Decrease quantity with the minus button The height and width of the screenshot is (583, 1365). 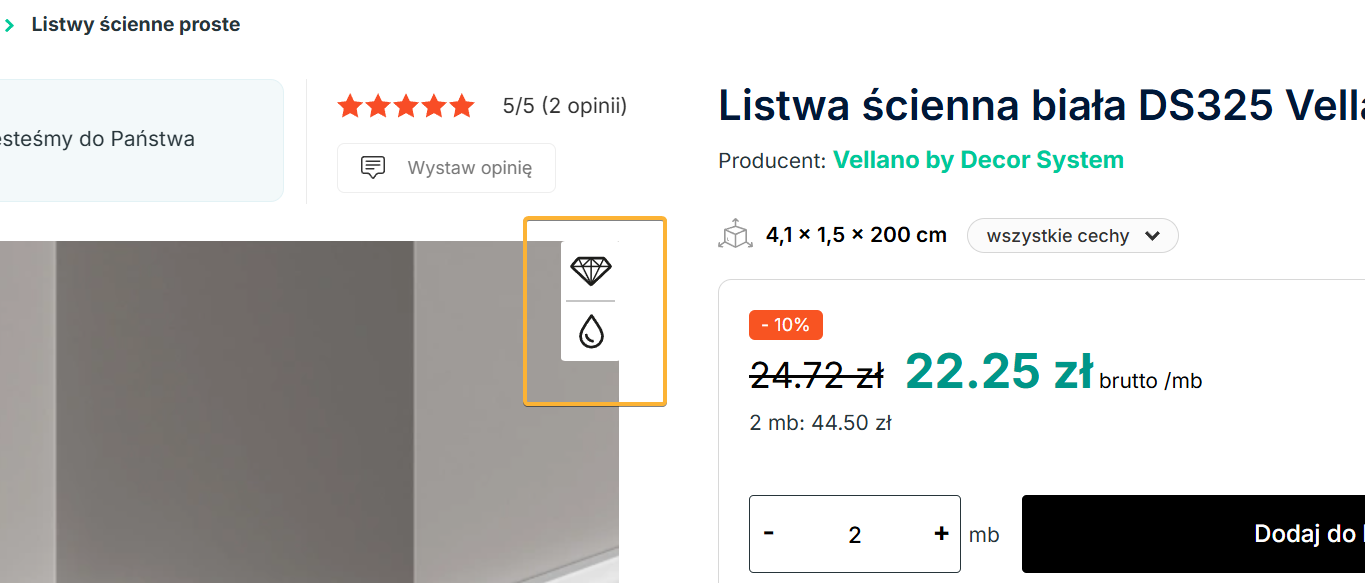(x=769, y=533)
